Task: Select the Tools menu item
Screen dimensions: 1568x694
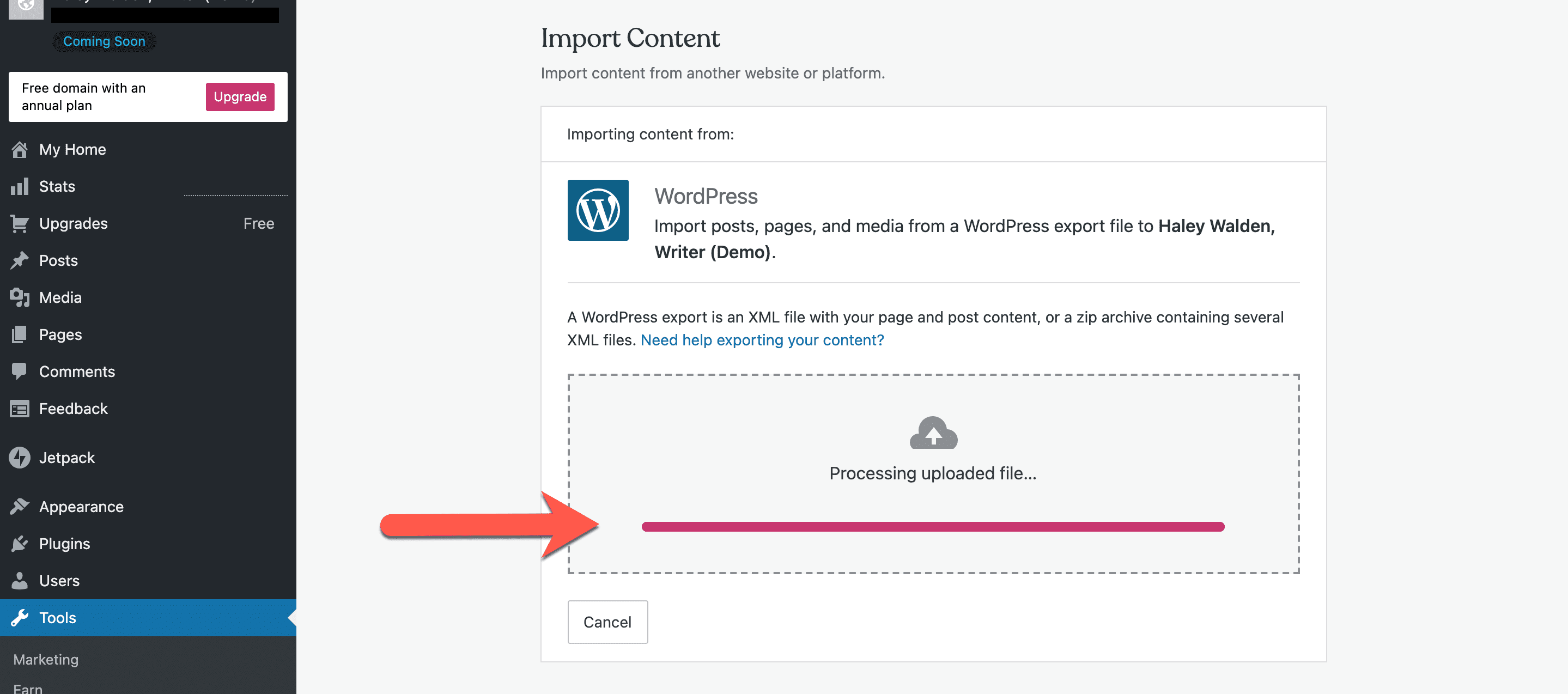Action: [x=58, y=618]
